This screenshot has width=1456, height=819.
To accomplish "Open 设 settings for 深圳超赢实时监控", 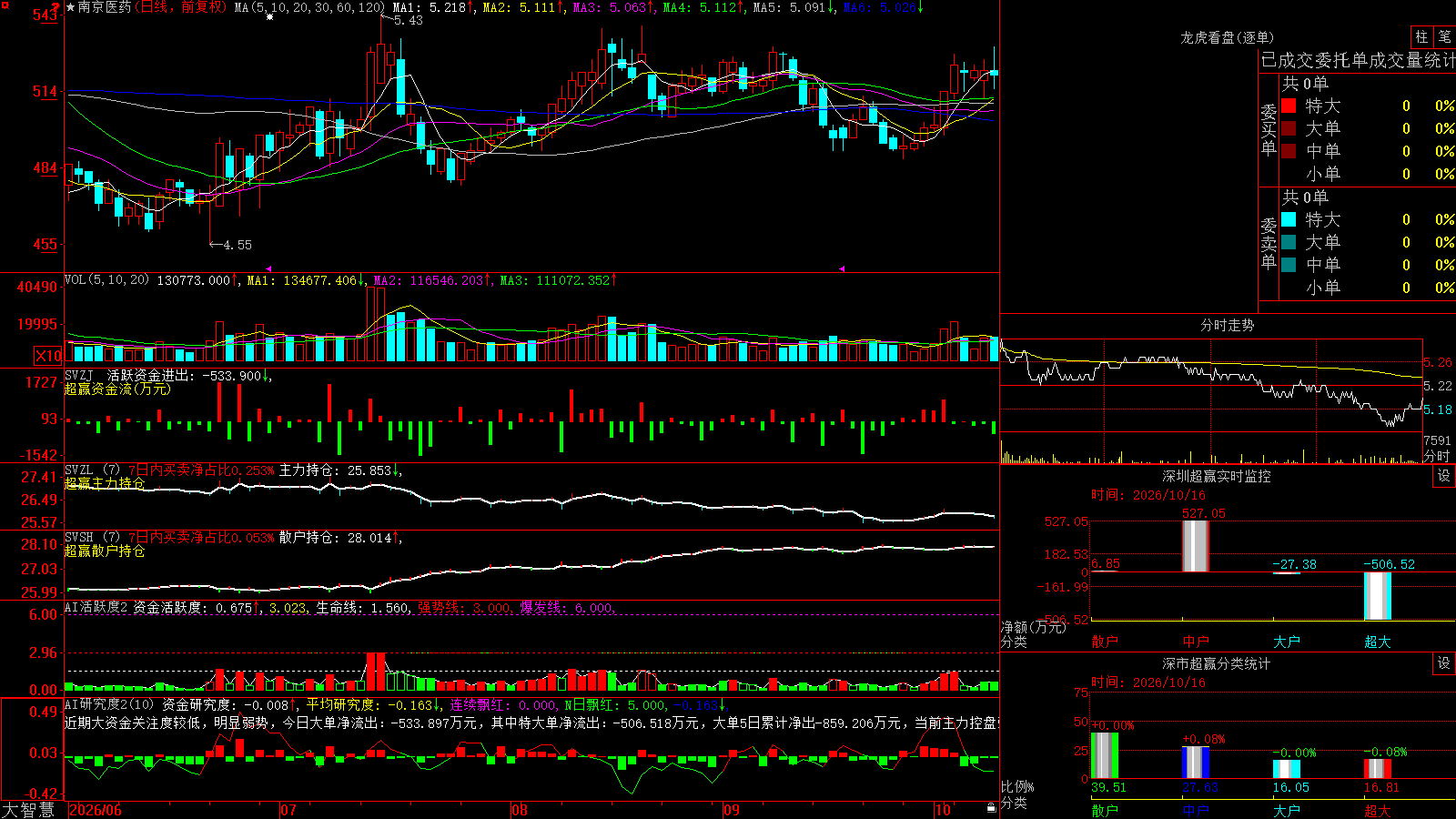I will point(1443,476).
